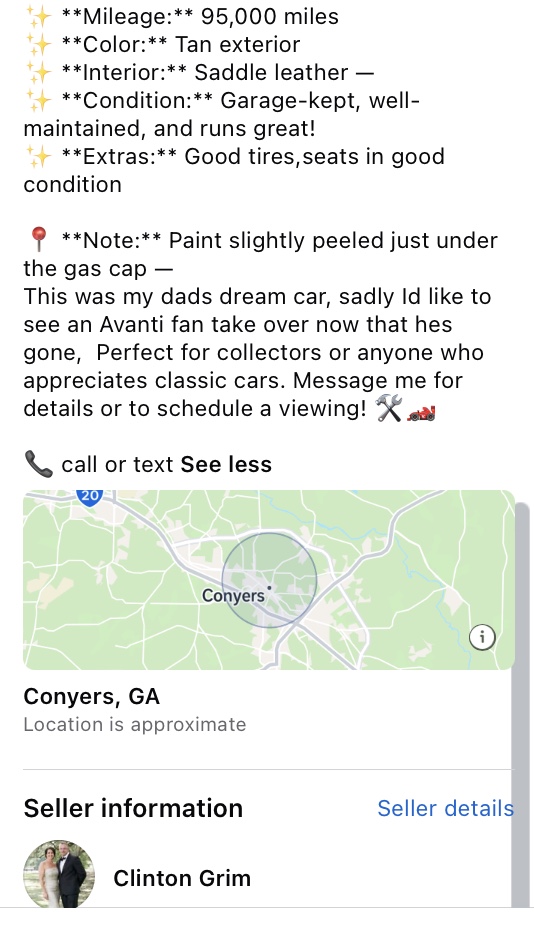Click the map info icon
The height and width of the screenshot is (926, 534).
coord(482,637)
